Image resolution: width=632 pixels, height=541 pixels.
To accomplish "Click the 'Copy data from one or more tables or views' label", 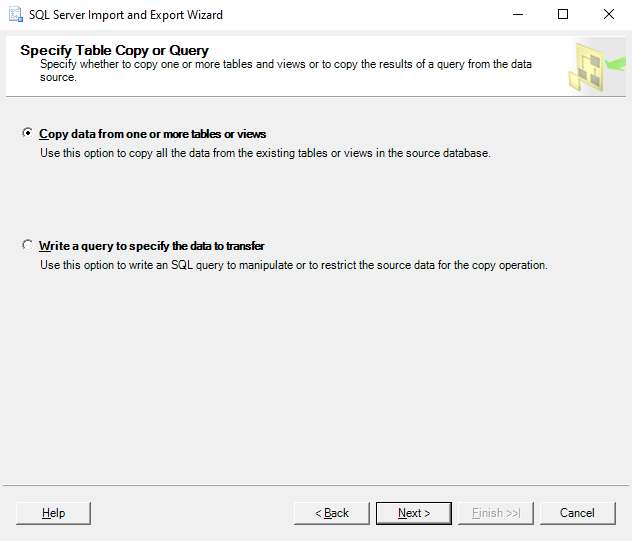I will [152, 134].
